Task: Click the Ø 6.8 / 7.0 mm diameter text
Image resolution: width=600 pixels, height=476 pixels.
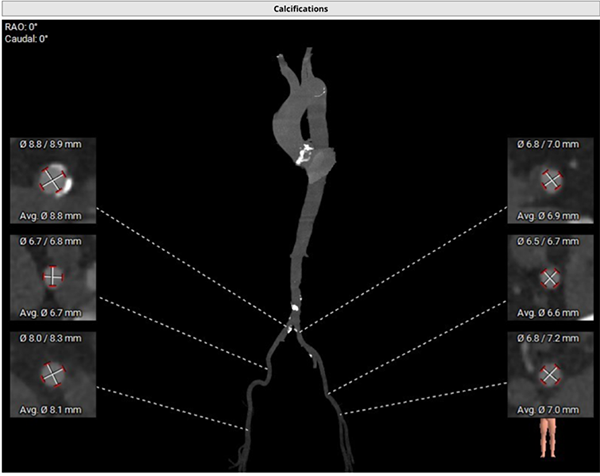Action: click(548, 144)
